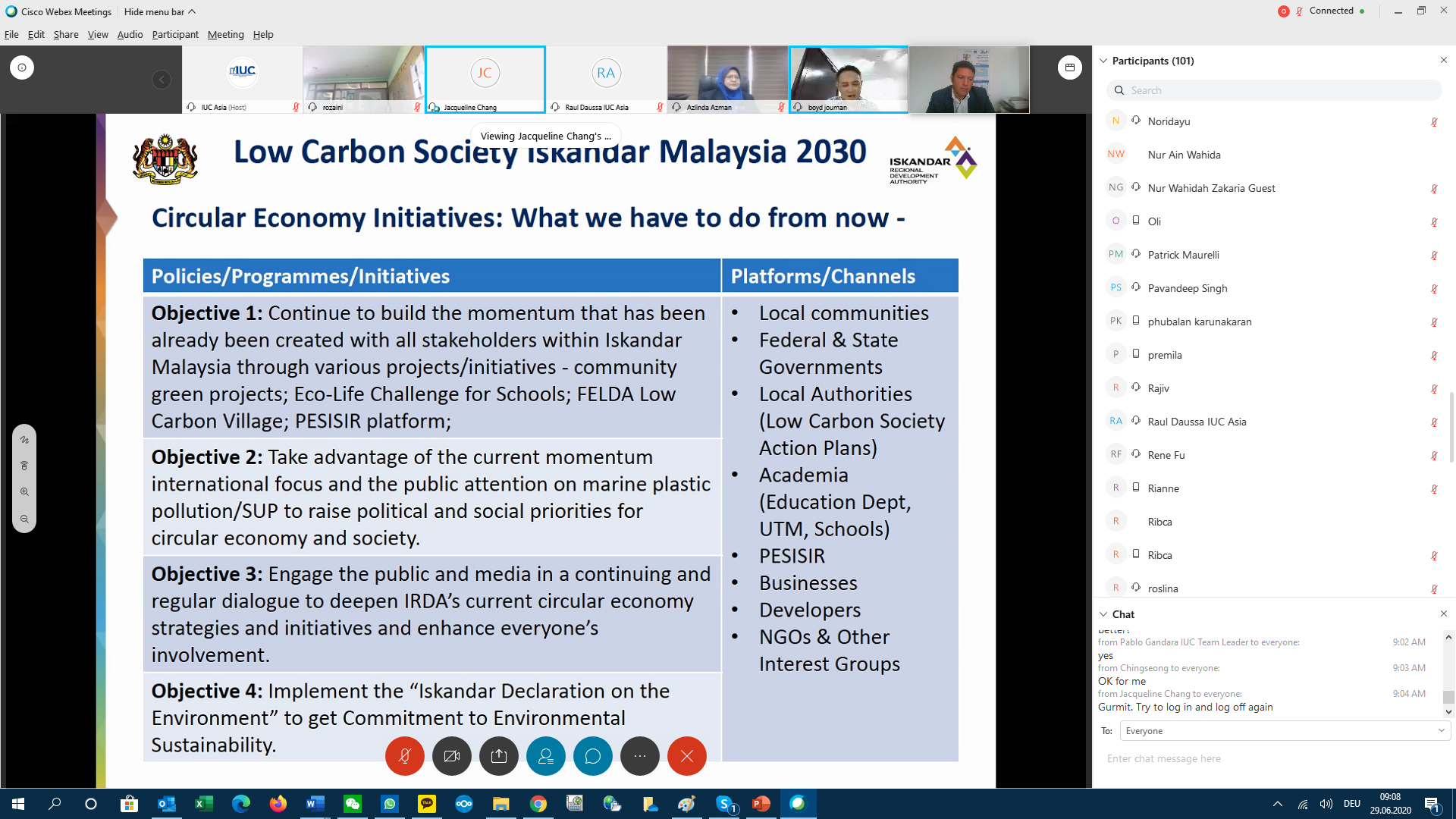Open the Meeting menu
1456x819 pixels.
225,35
